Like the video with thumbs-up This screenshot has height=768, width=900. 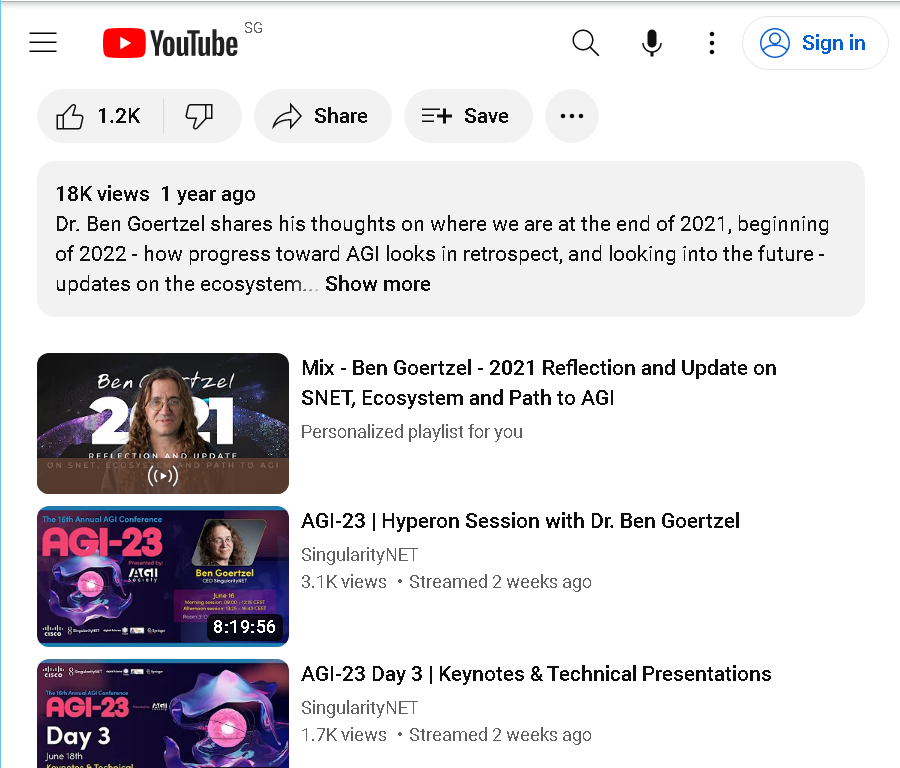click(100, 116)
